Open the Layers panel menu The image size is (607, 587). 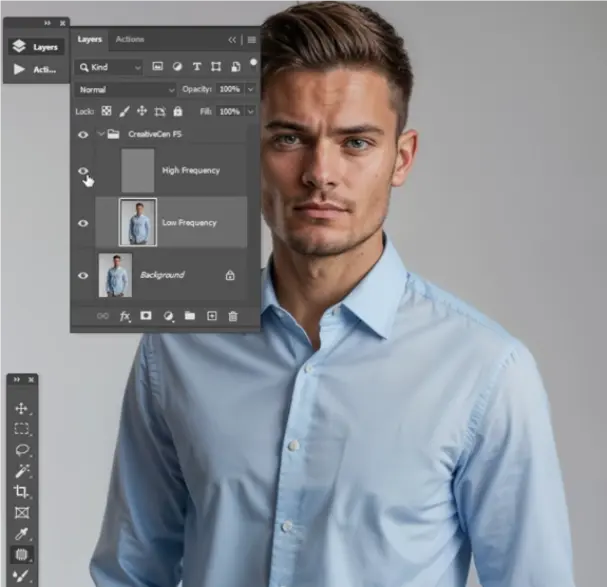pos(252,40)
